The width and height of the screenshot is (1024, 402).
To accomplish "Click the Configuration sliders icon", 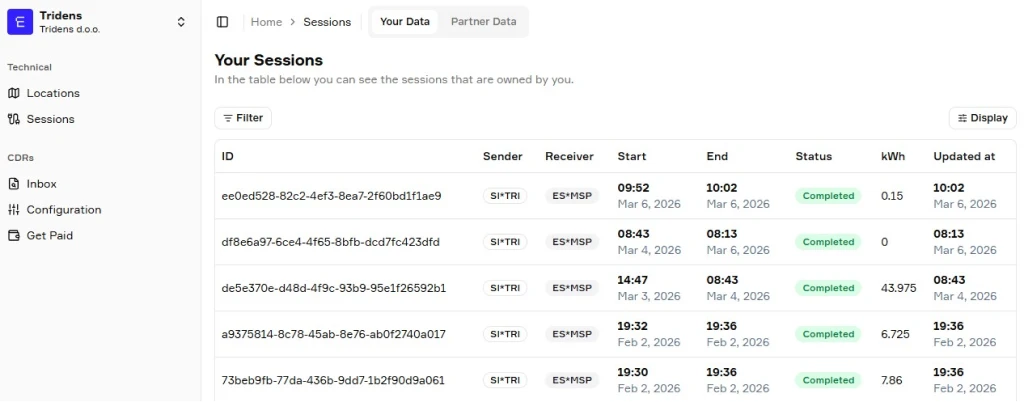I will (x=14, y=210).
